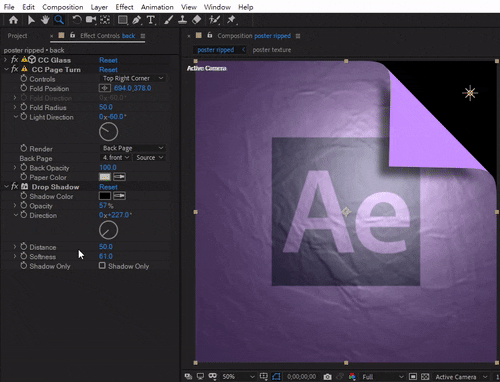
Task: Click the Home icon in toolbar
Action: [13, 20]
